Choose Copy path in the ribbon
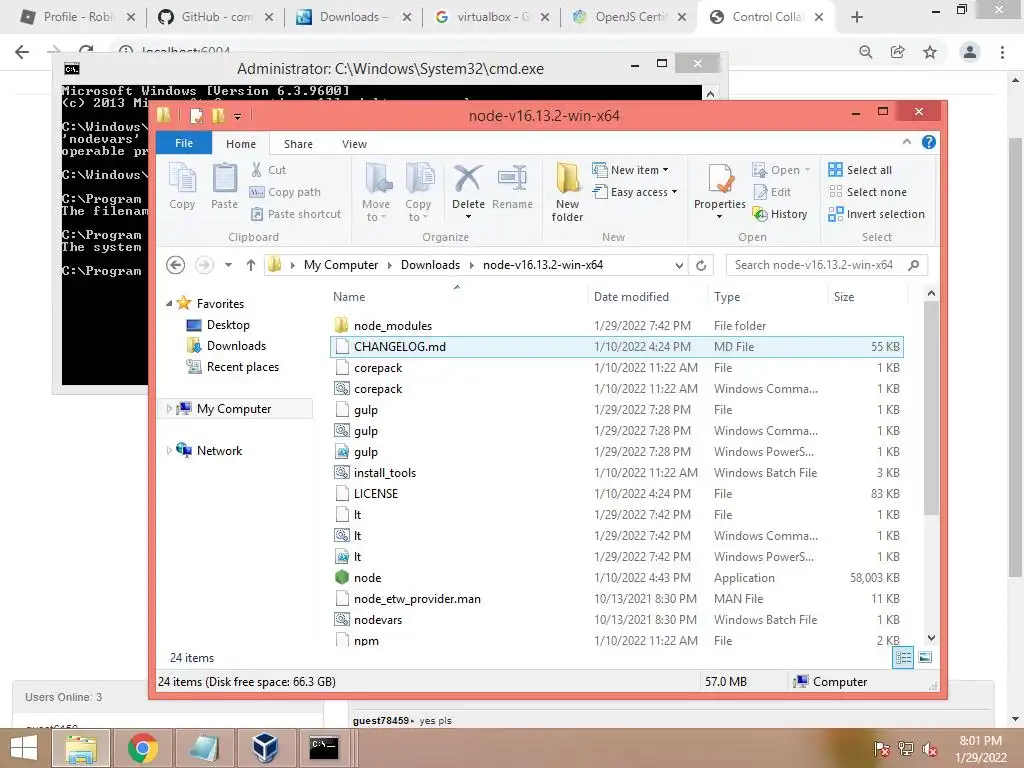 [x=285, y=192]
